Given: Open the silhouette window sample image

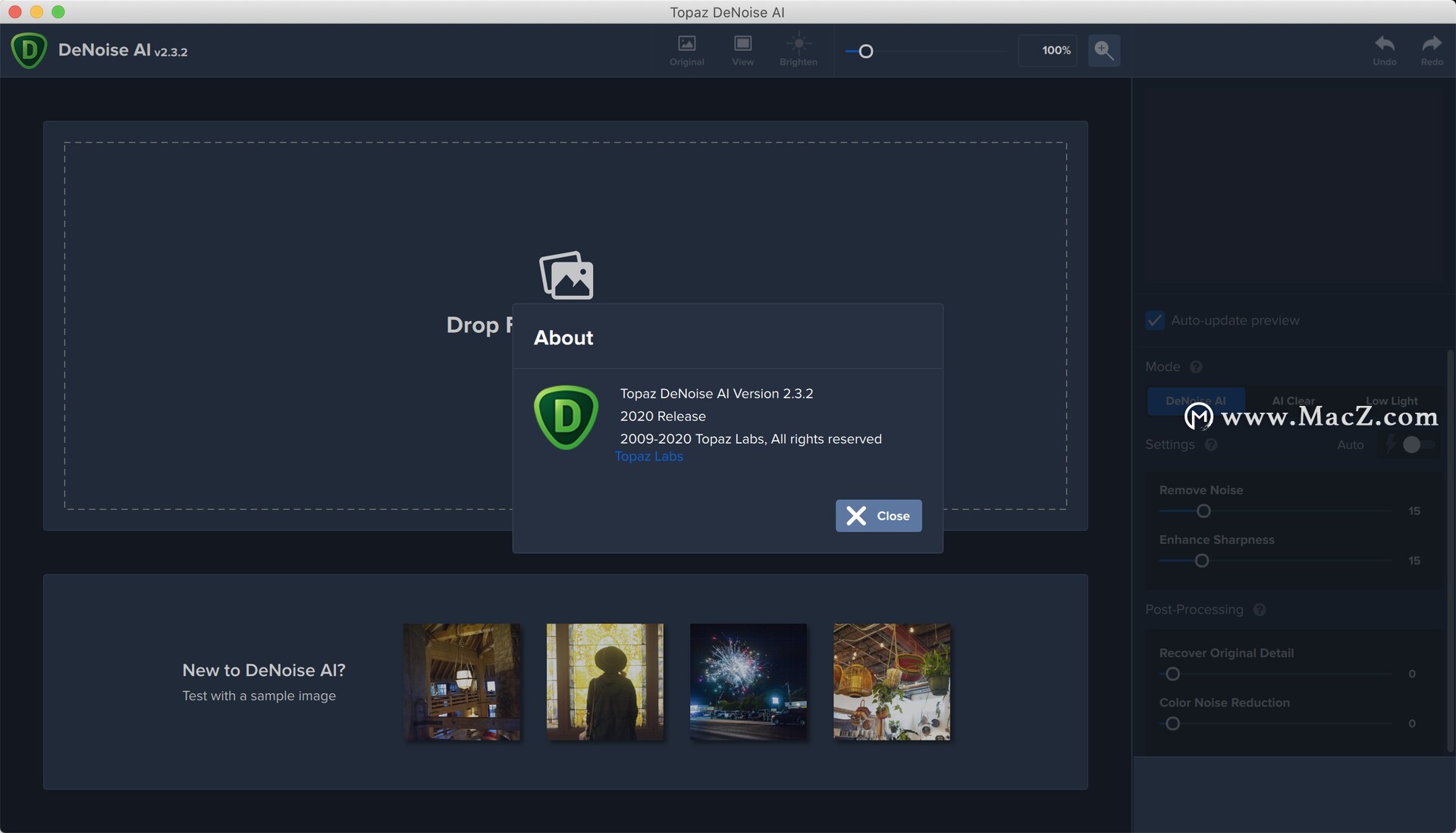Looking at the screenshot, I should [605, 682].
